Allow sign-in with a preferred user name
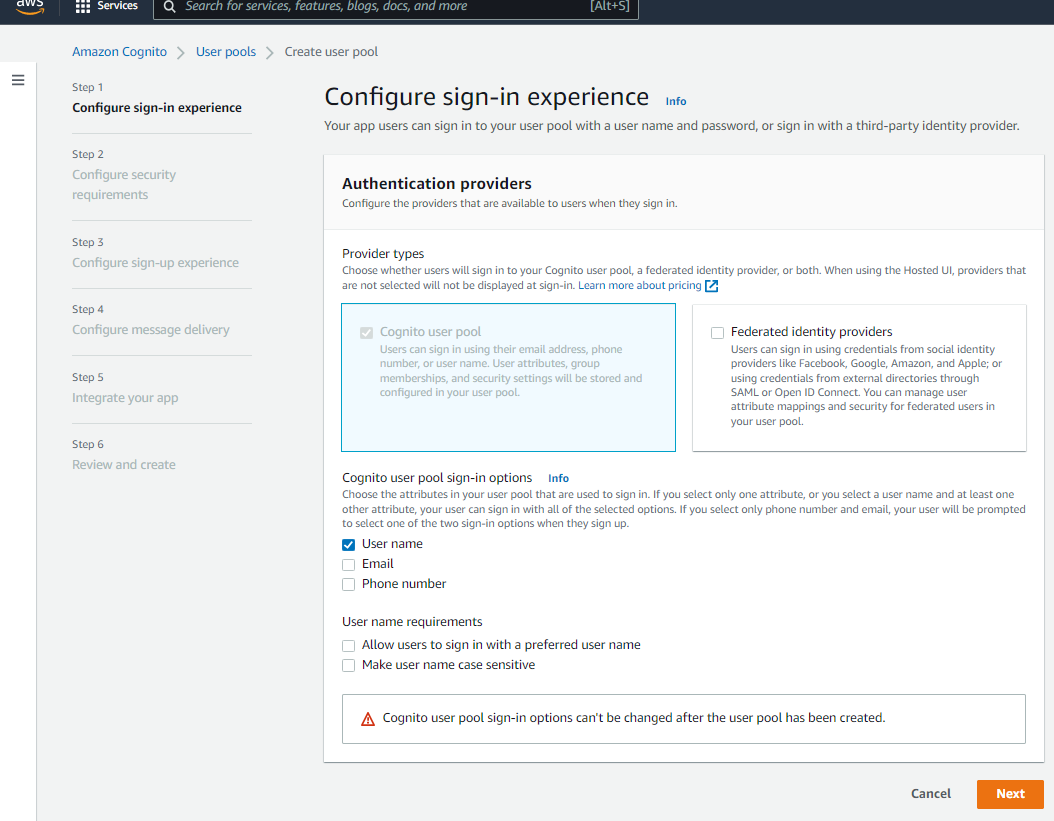Screen dimensions: 1054x821 (x=348, y=645)
